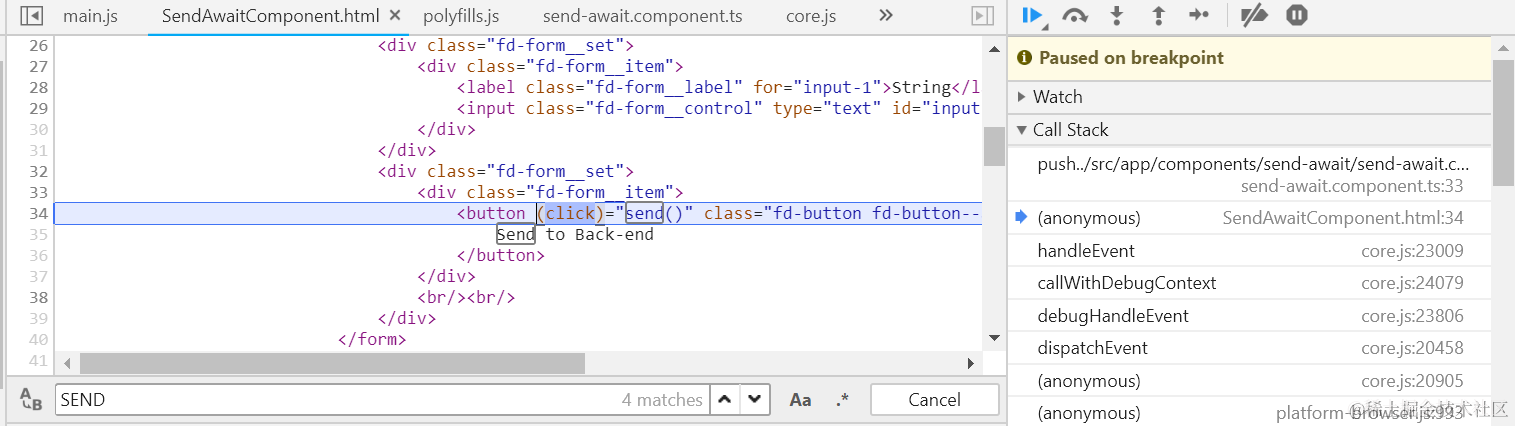Deactivate breakpoints toggle

pos(1253,16)
